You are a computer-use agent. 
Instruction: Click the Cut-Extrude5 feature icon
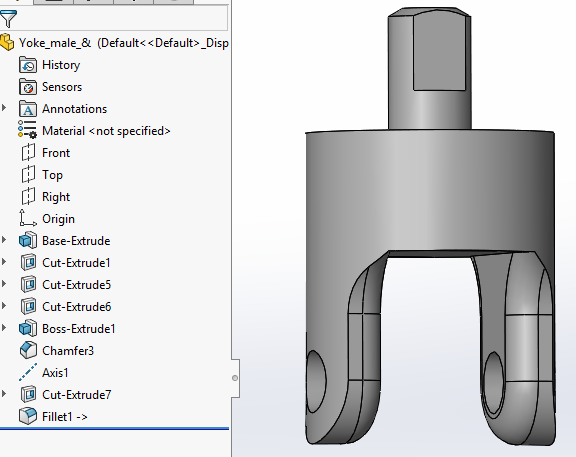(x=28, y=284)
